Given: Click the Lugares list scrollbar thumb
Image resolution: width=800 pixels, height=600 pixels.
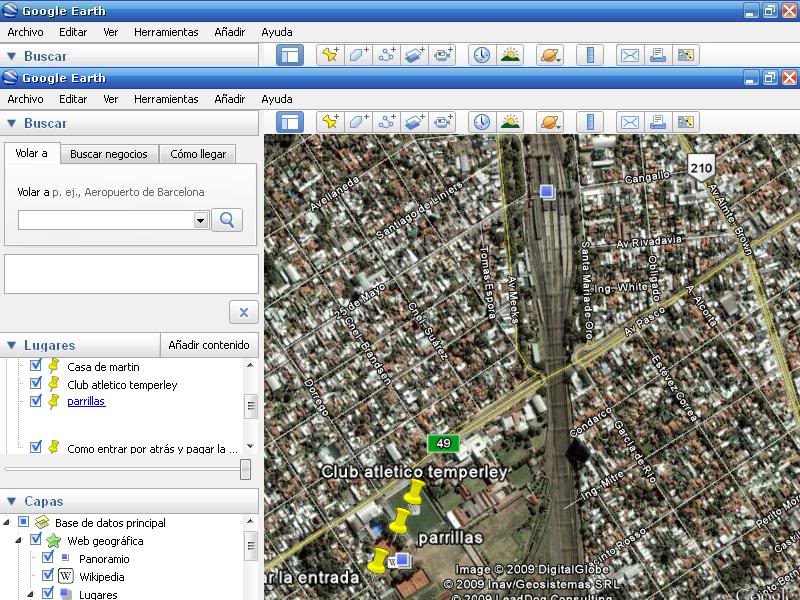Looking at the screenshot, I should click(251, 406).
